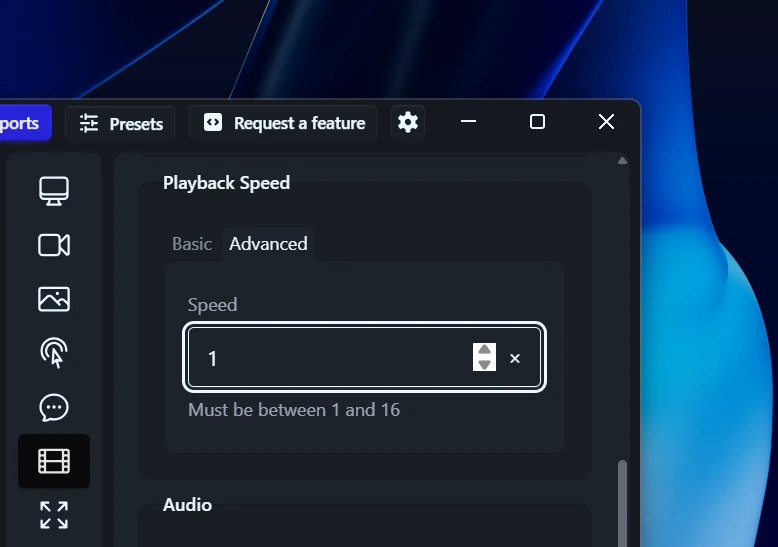Decrease speed with the down stepper arrow
This screenshot has height=547, width=778.
pos(484,364)
